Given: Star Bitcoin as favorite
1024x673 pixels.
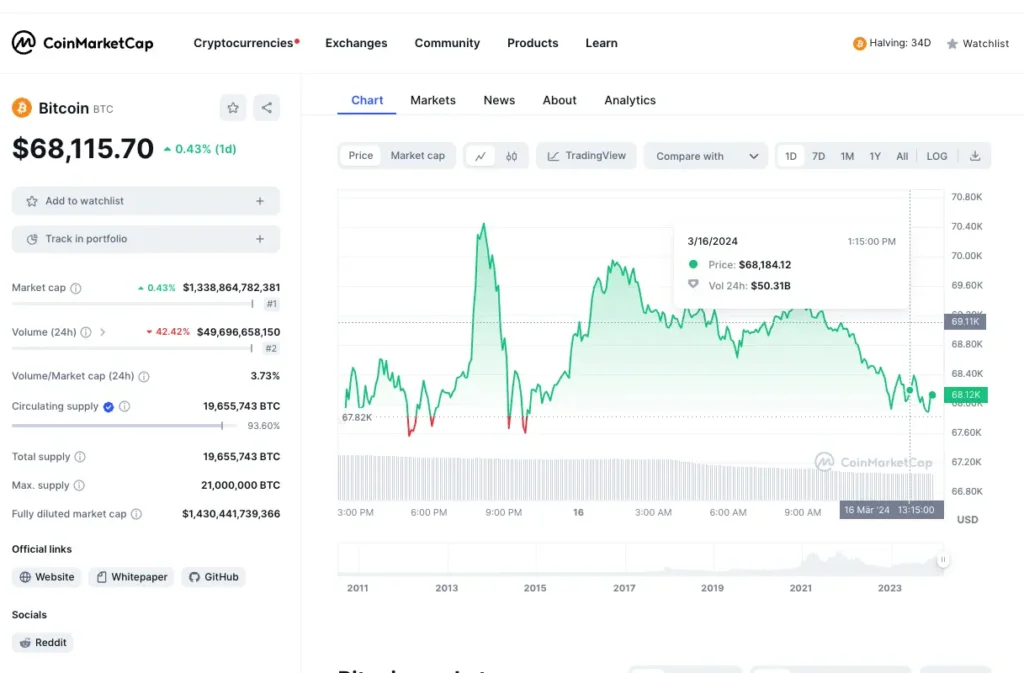Looking at the screenshot, I should tap(232, 108).
